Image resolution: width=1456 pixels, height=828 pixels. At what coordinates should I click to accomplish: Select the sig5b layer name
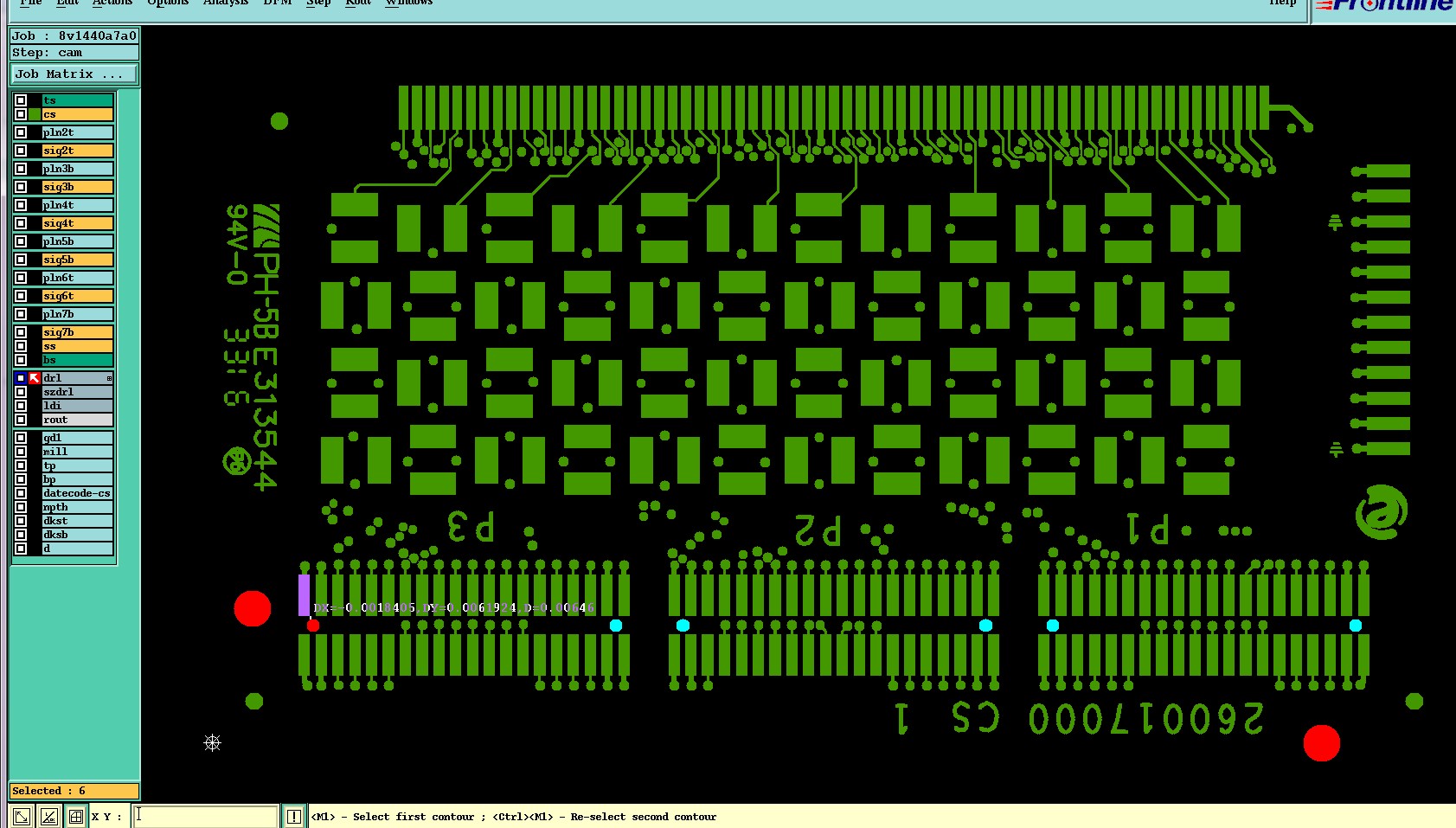pos(78,260)
